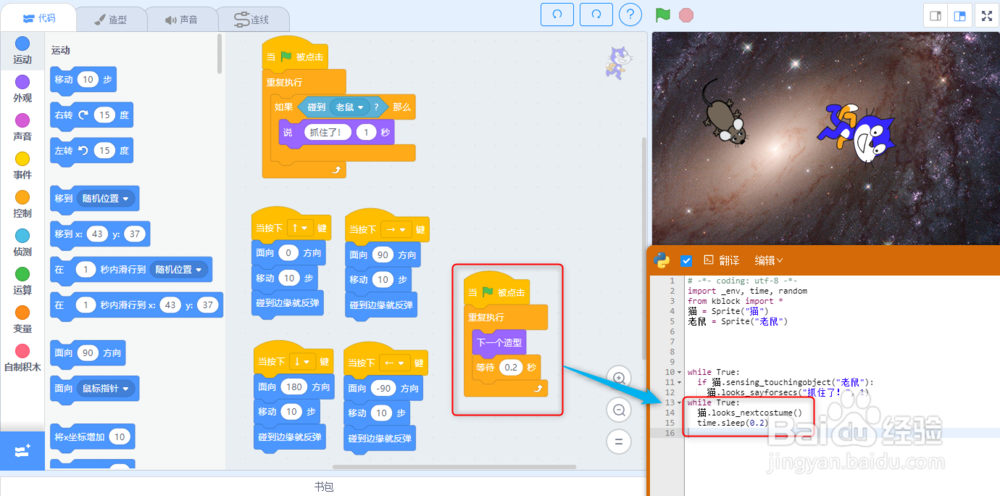Click the mouse sprite on stage
Viewport: 1000px width, 496px height.
pos(723,113)
